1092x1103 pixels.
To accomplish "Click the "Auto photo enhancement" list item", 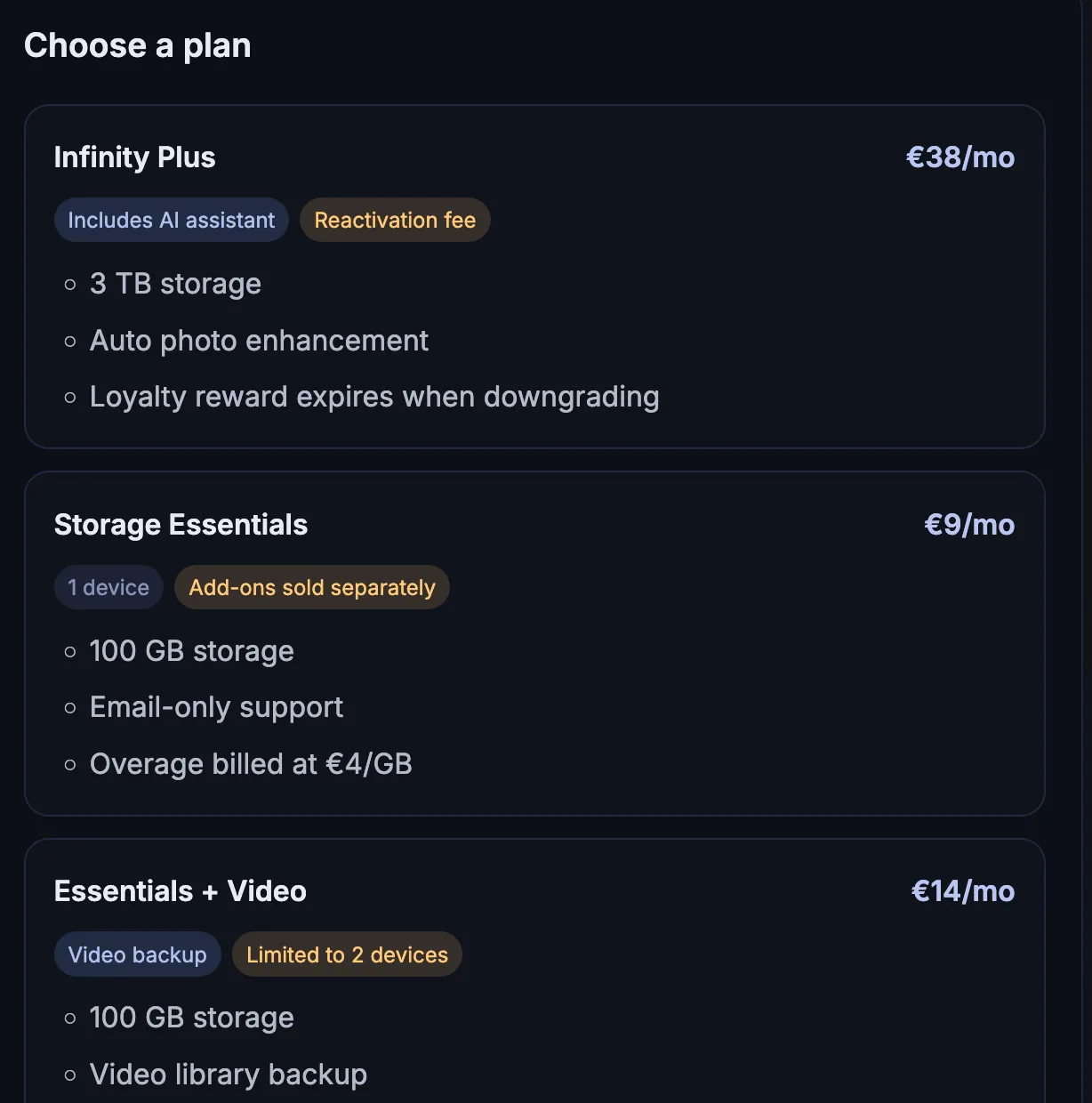I will 259,341.
